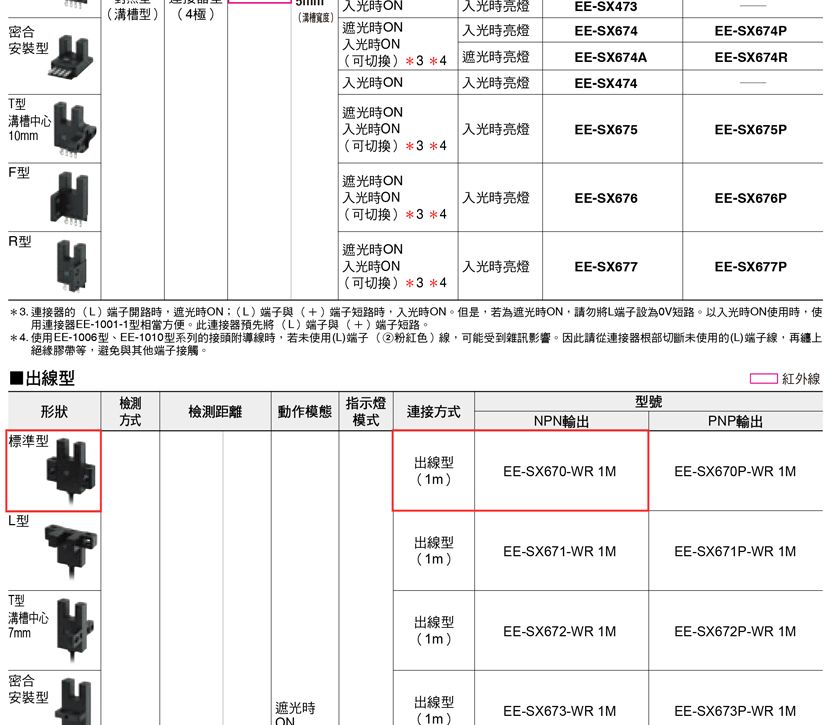Click the footnote ＊3 text paragraph
830x725 pixels.
(x=416, y=318)
